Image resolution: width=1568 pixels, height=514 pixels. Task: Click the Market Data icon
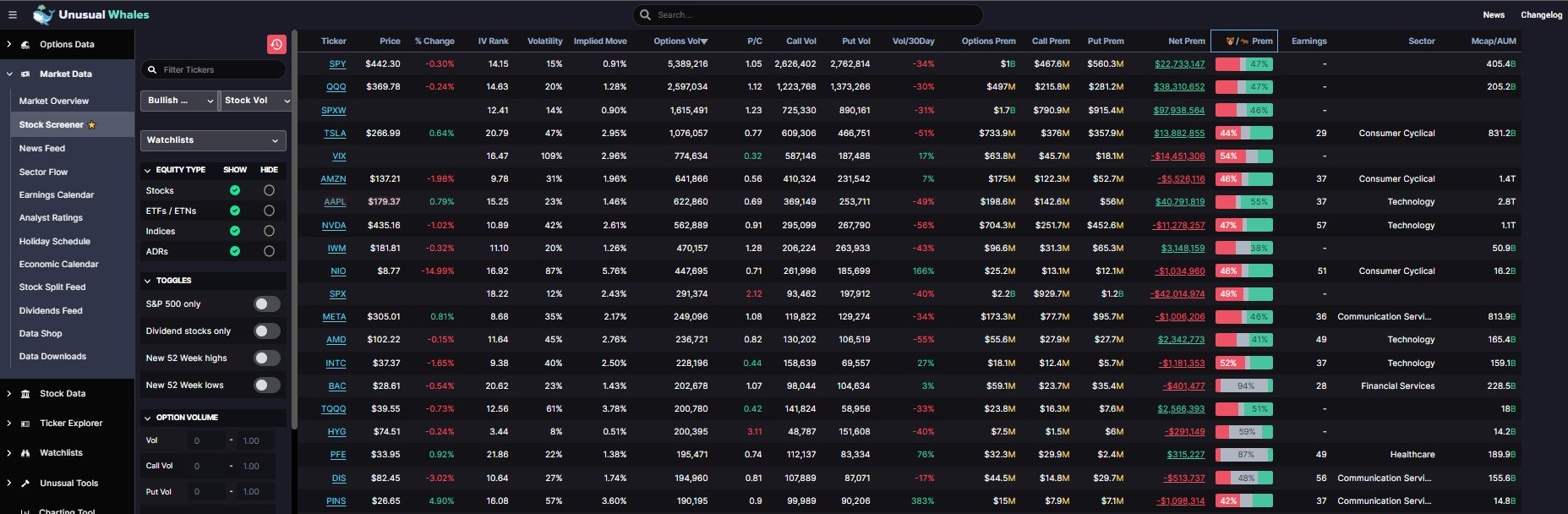pos(25,74)
